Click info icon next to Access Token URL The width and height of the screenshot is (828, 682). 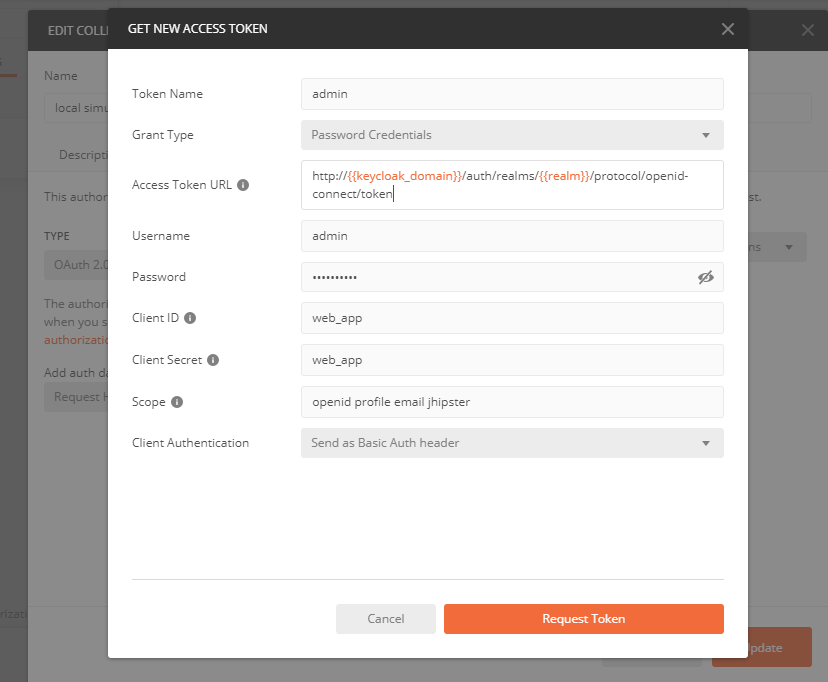[243, 185]
